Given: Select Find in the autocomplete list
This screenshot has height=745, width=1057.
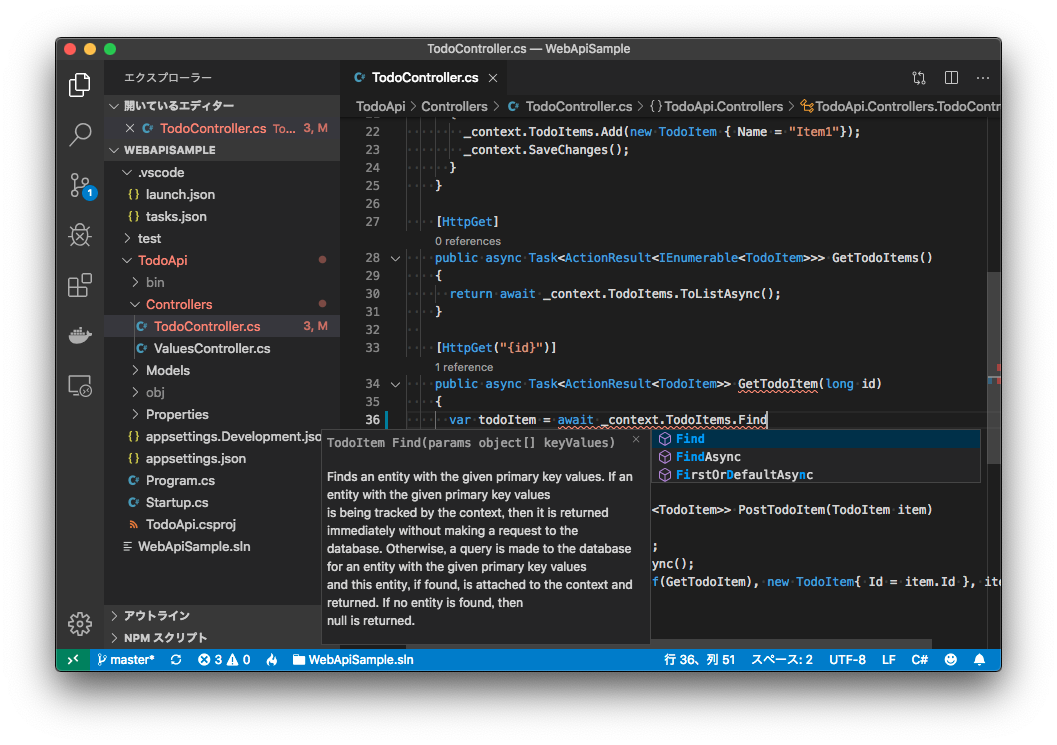Looking at the screenshot, I should coord(816,439).
